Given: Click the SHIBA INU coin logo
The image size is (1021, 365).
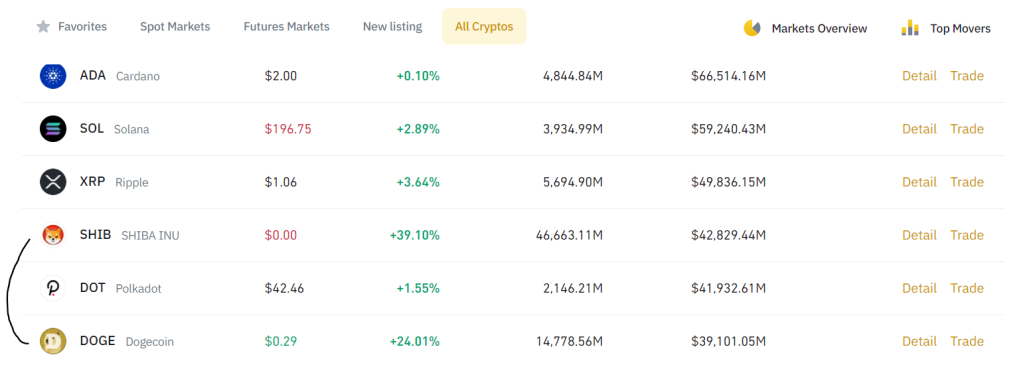Looking at the screenshot, I should (53, 235).
